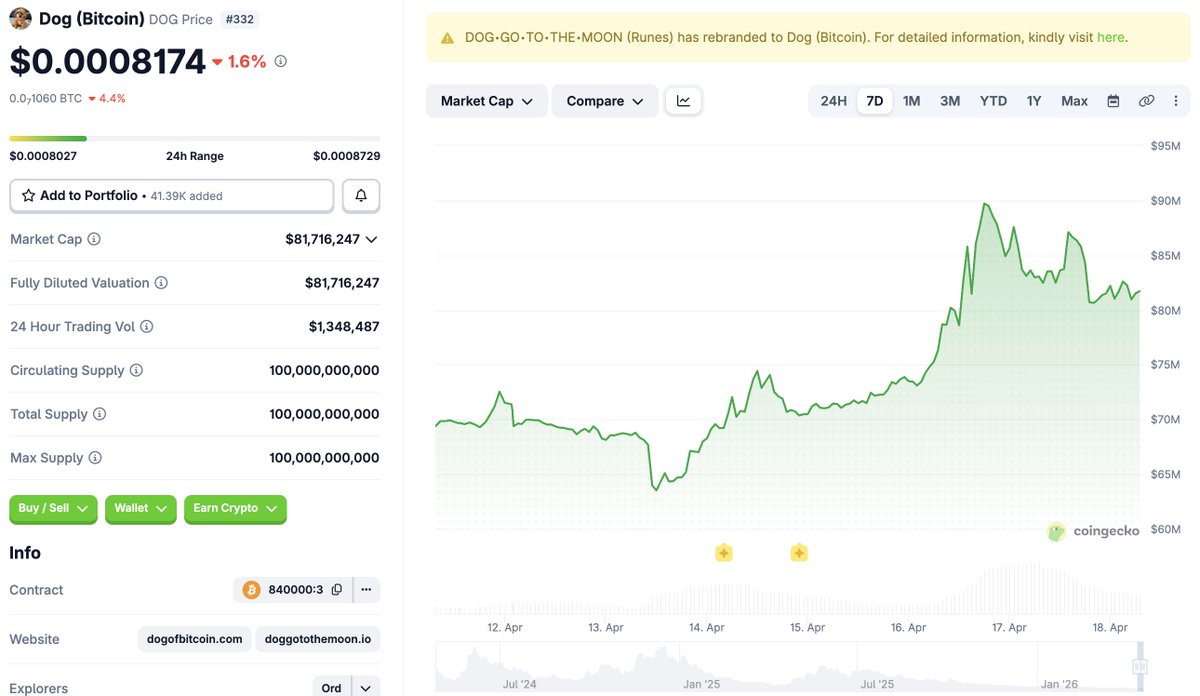Screen dimensions: 1200x696
Task: Open the contract more options ellipsis
Action: click(x=366, y=590)
